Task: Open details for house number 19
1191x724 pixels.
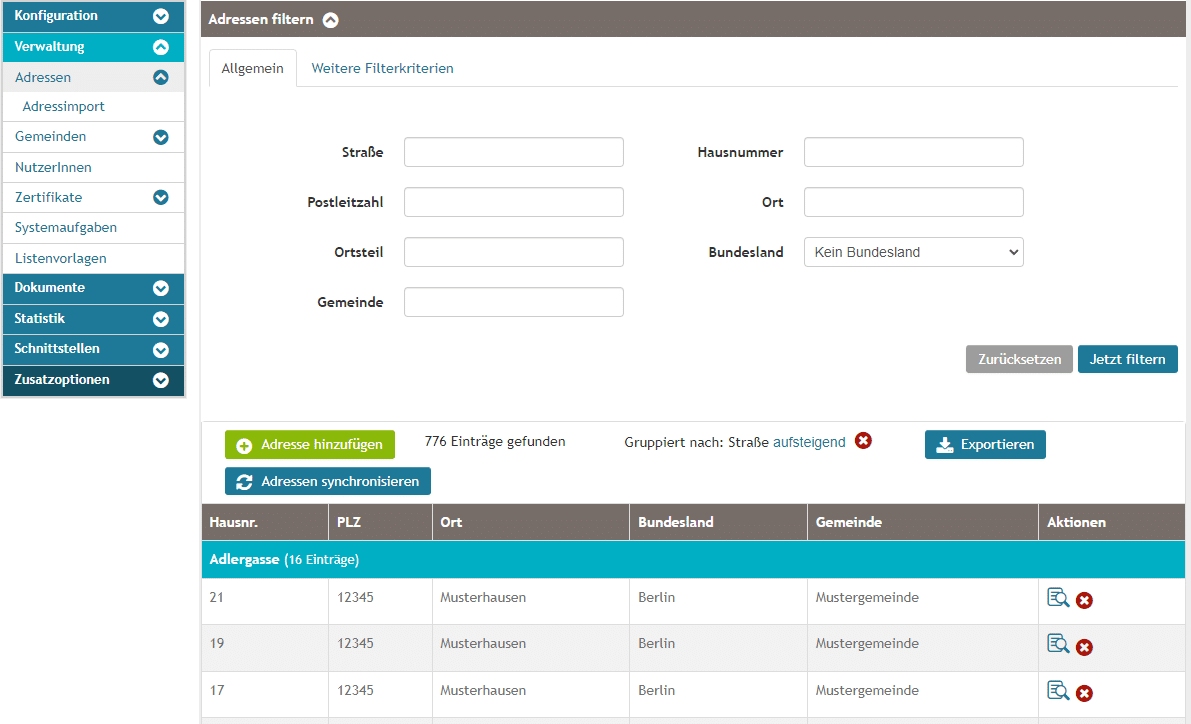Action: 1057,644
